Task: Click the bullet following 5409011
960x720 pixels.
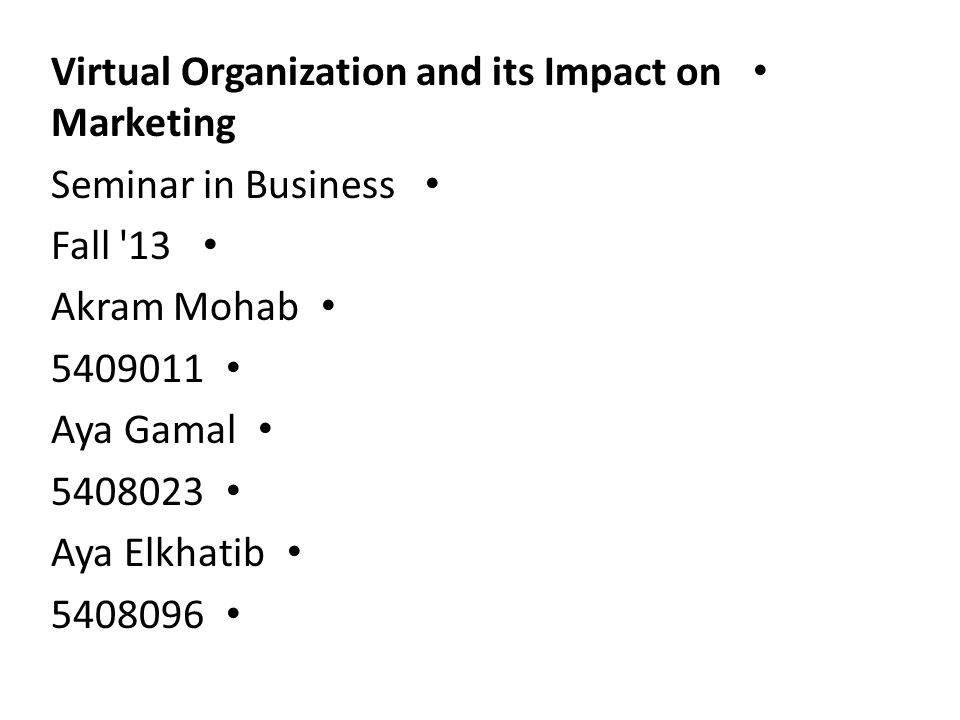Action: (x=233, y=367)
